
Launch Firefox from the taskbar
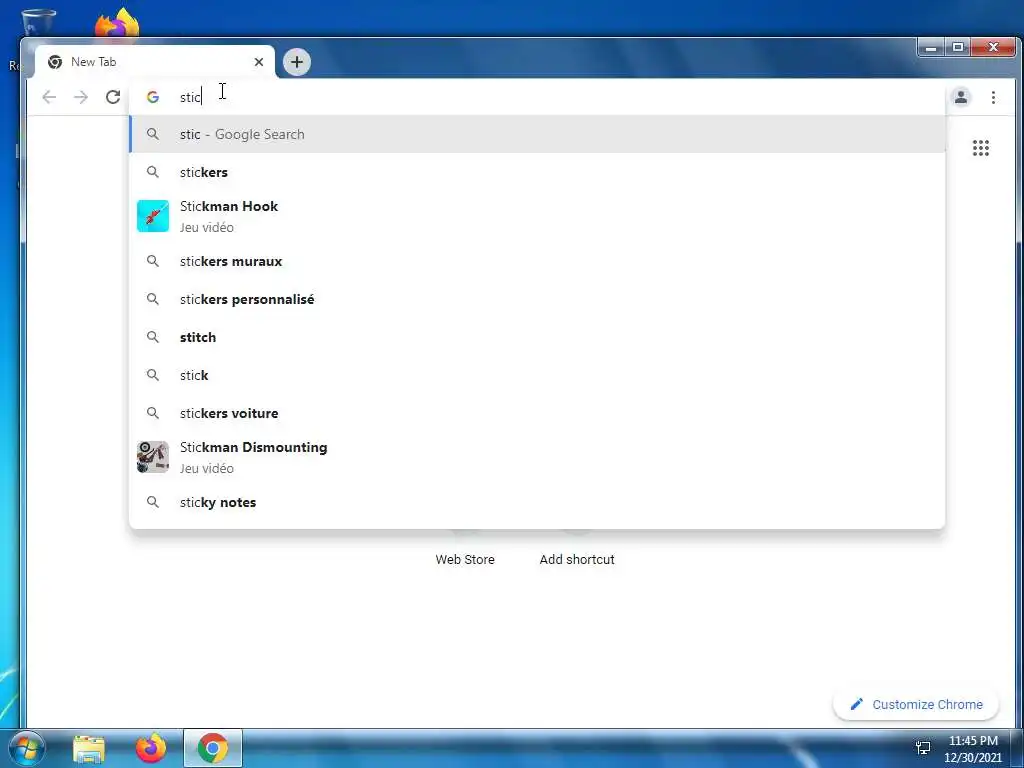(x=151, y=748)
